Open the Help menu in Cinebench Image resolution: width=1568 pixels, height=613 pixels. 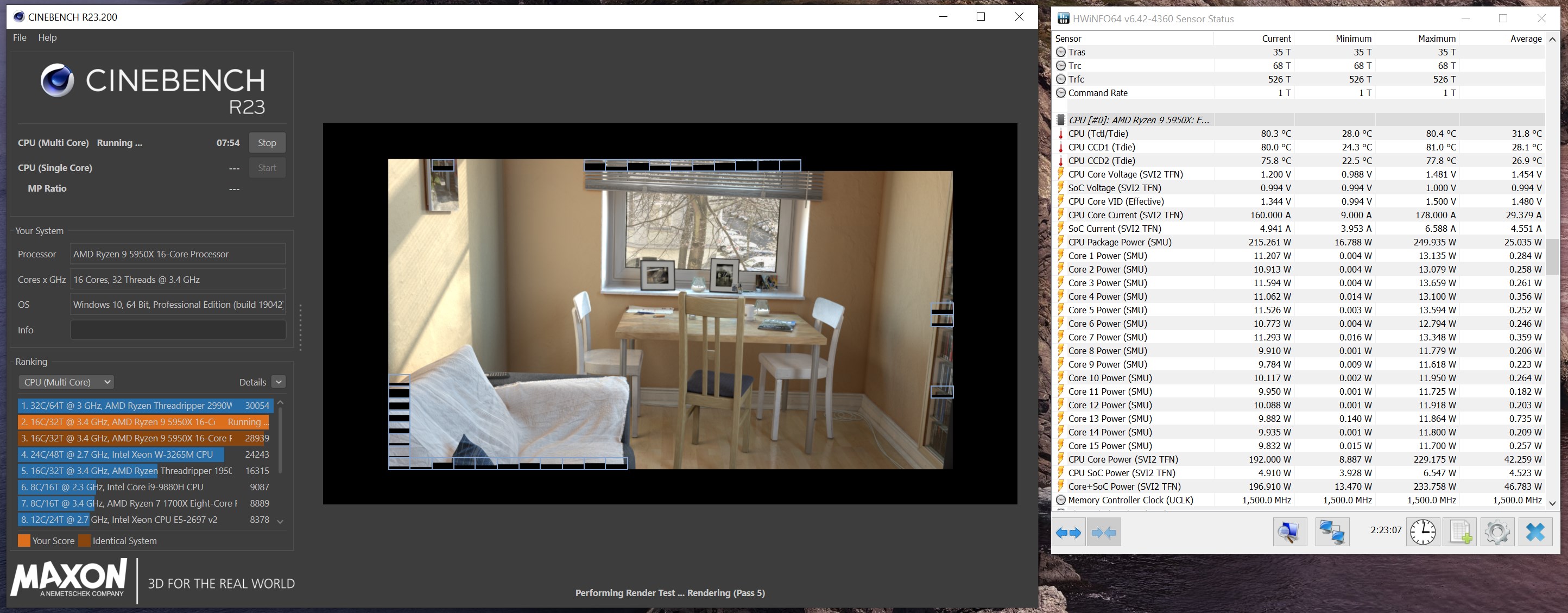[47, 38]
